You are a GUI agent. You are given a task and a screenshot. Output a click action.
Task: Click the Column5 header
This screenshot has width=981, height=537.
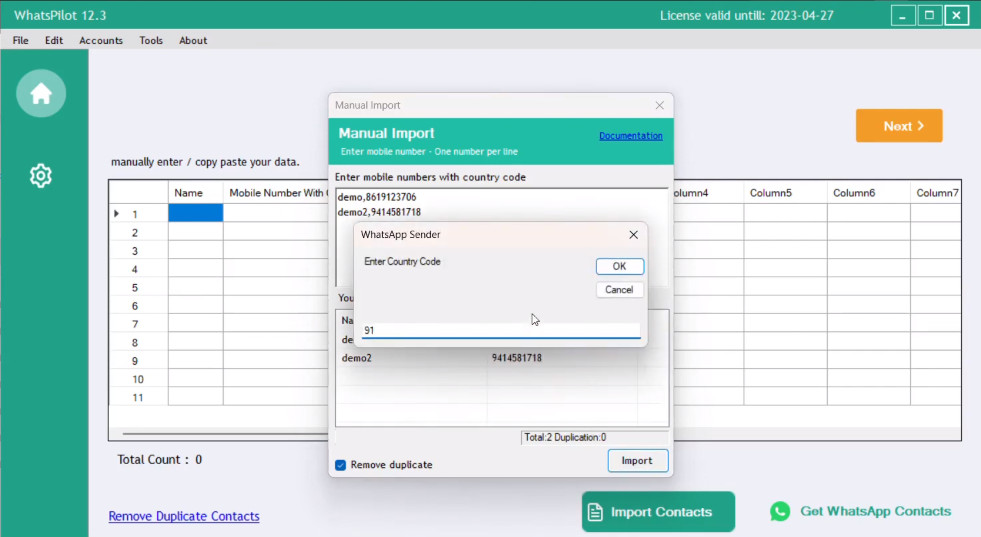click(x=785, y=193)
